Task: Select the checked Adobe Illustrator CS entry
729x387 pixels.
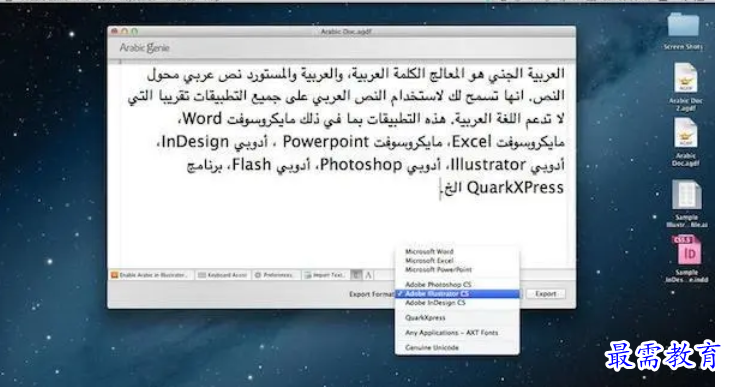Action: 457,294
